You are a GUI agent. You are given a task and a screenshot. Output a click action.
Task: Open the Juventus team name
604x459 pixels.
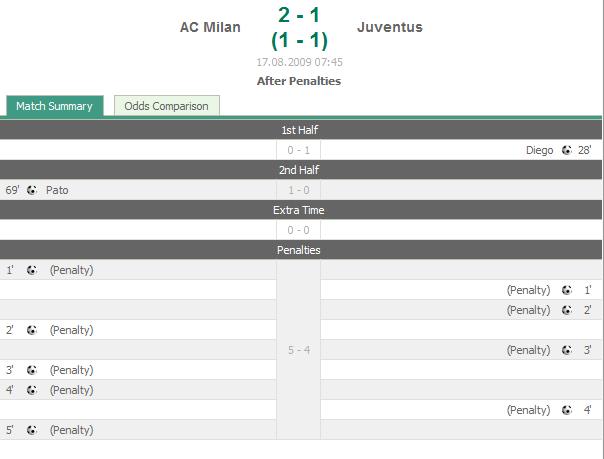click(x=389, y=27)
